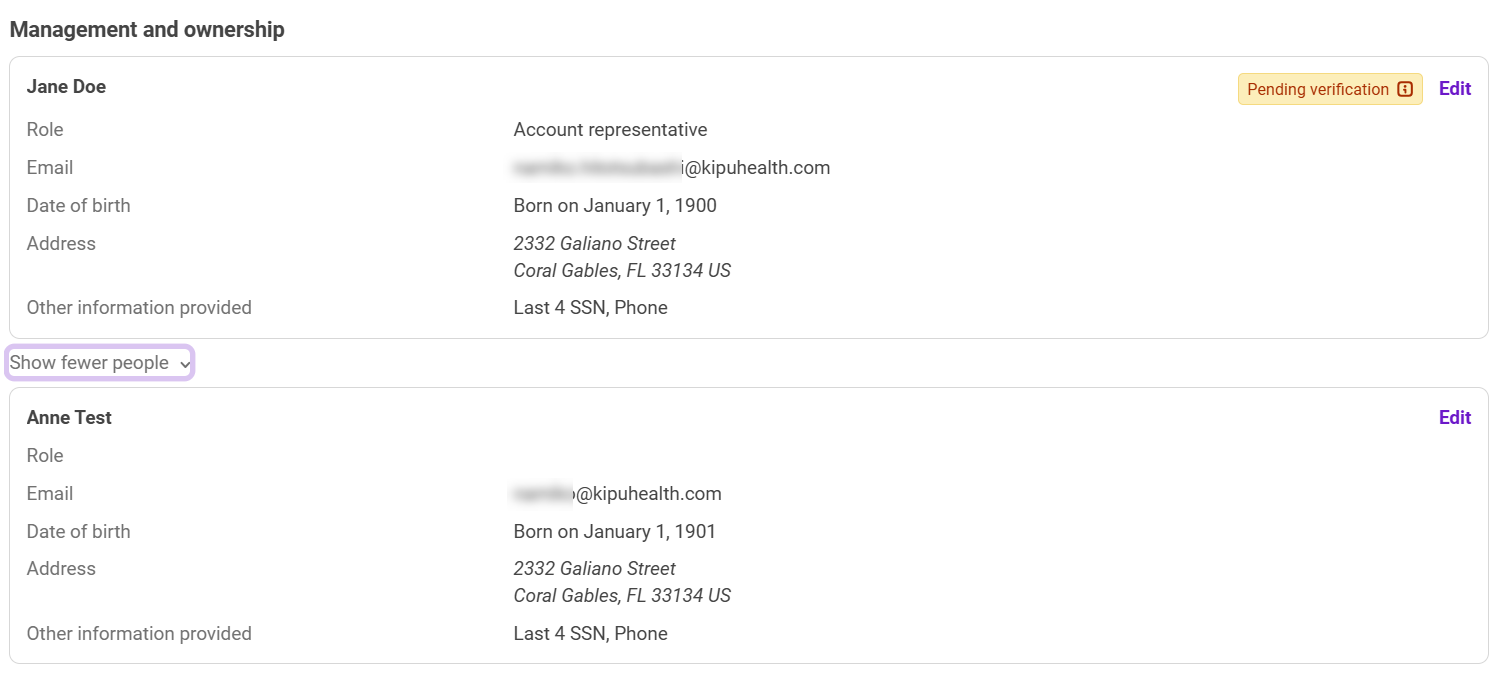Click Other information provided label under Jane Doe

(x=139, y=308)
